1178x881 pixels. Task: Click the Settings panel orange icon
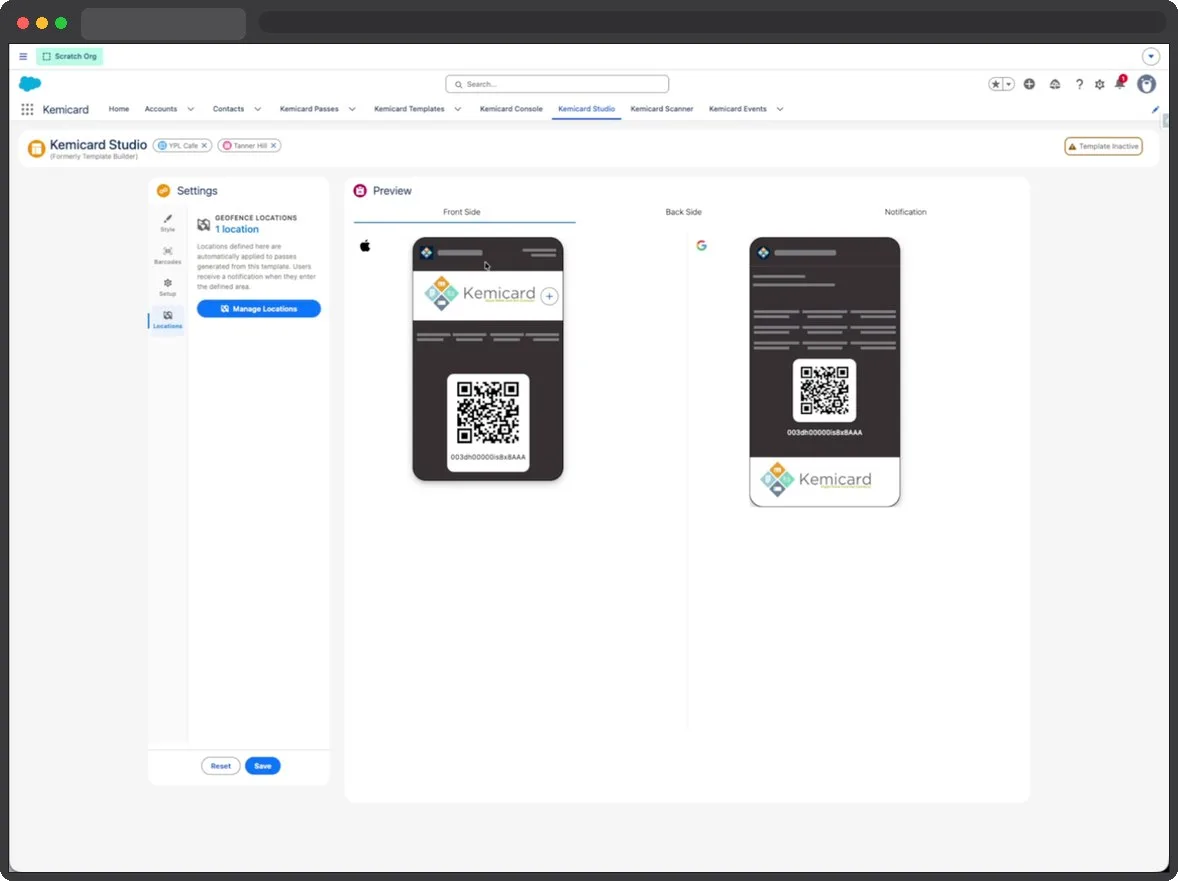(163, 191)
